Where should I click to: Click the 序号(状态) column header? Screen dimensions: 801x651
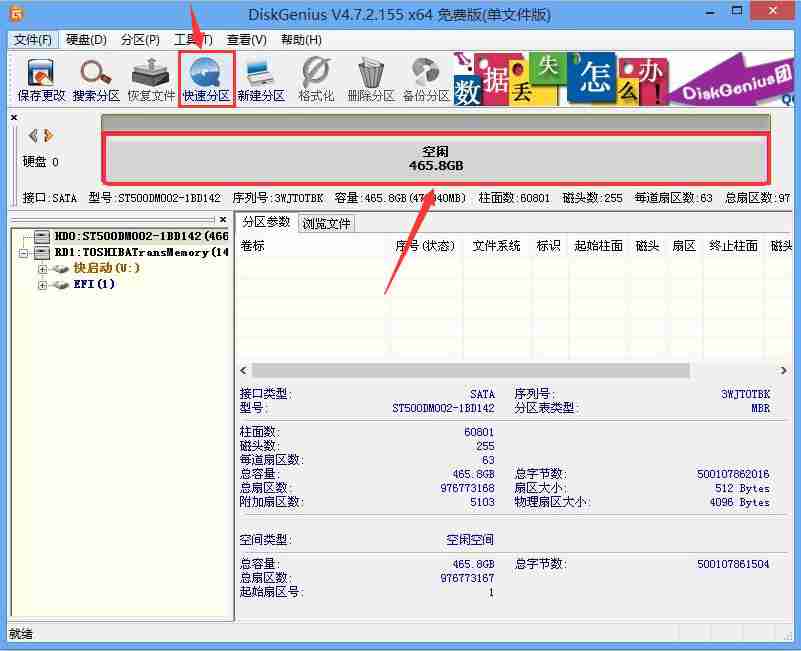point(425,246)
